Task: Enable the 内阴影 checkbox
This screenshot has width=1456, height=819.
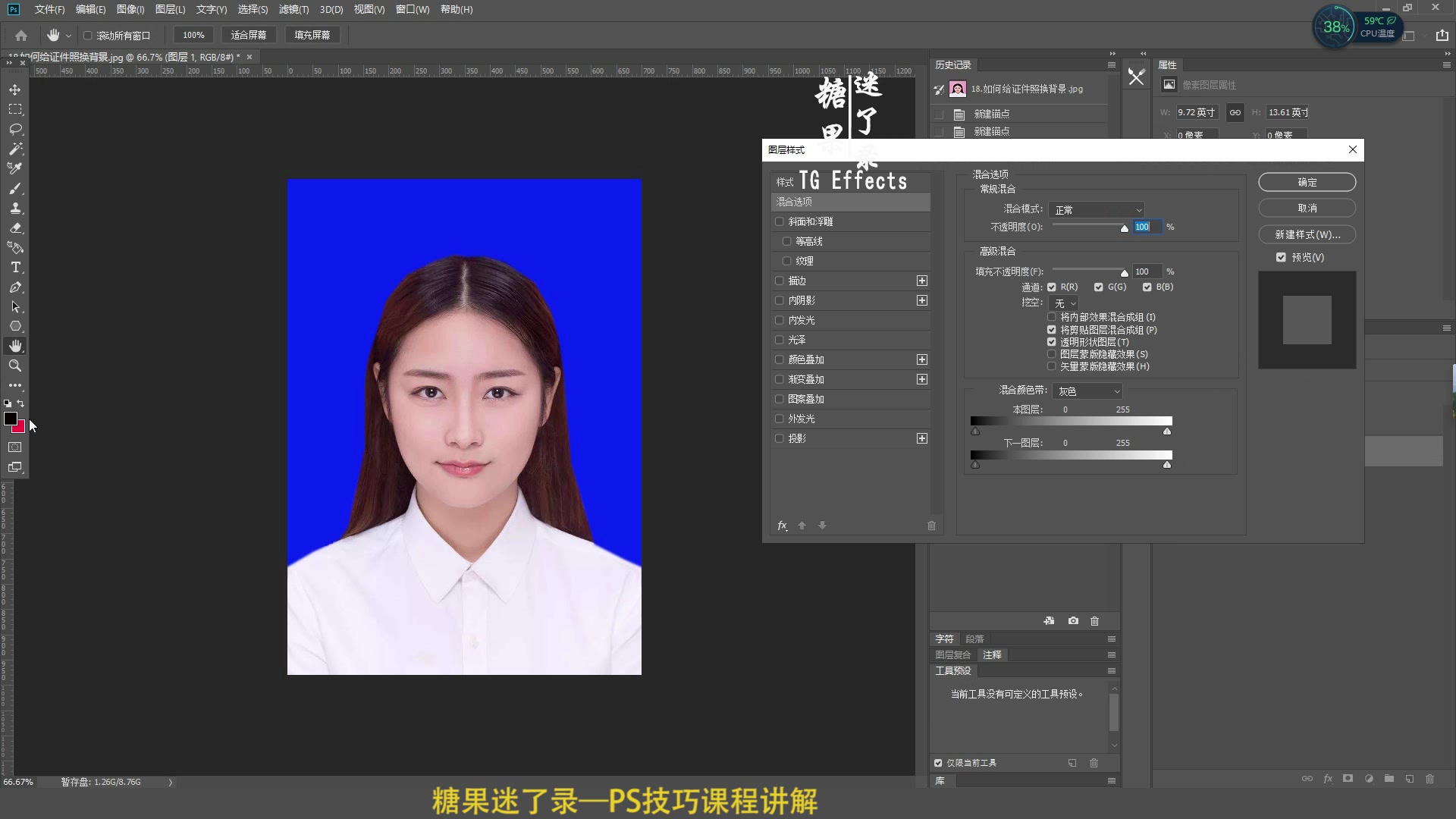Action: pyautogui.click(x=779, y=300)
